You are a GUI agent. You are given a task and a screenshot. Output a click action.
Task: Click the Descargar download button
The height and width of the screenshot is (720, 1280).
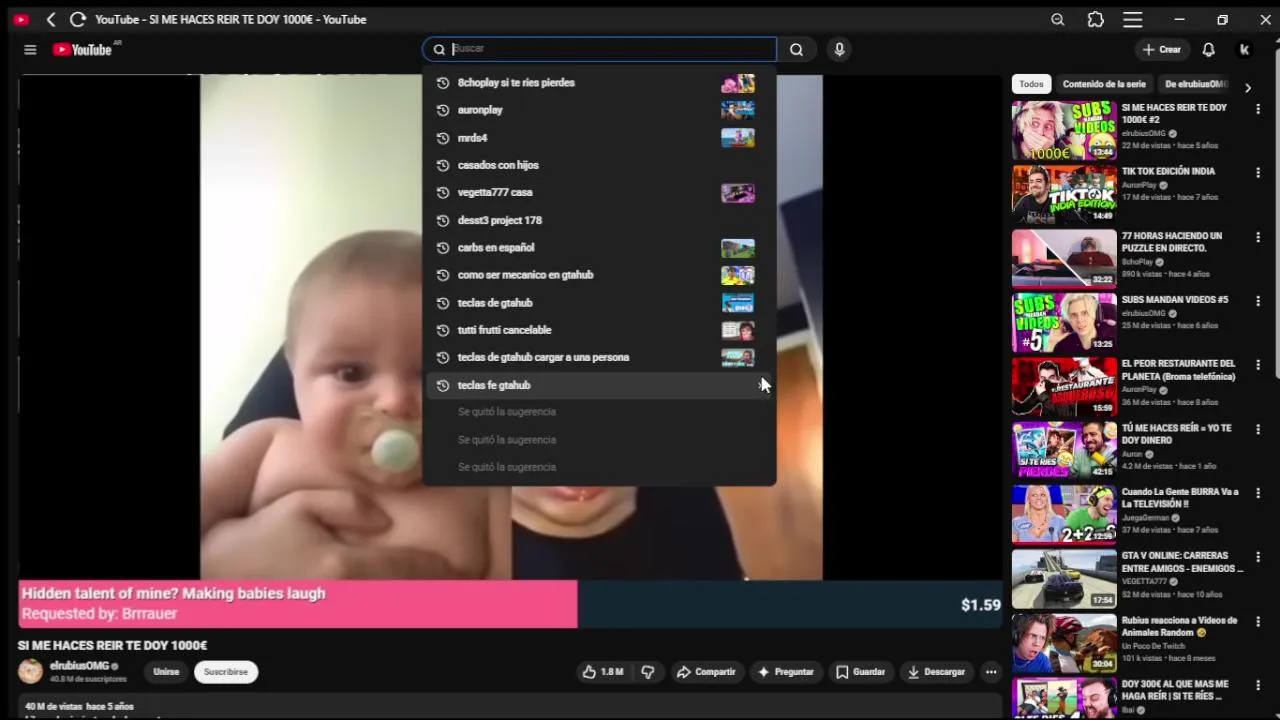click(936, 672)
